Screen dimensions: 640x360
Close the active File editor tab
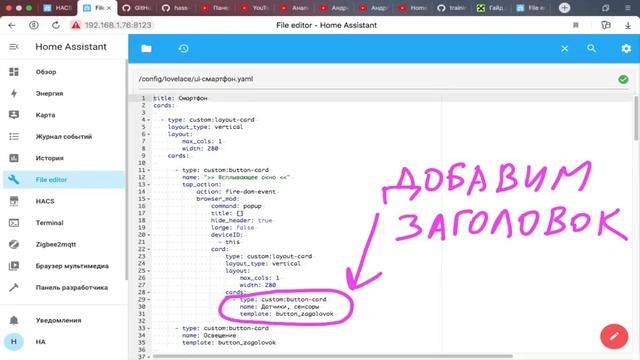click(x=109, y=8)
